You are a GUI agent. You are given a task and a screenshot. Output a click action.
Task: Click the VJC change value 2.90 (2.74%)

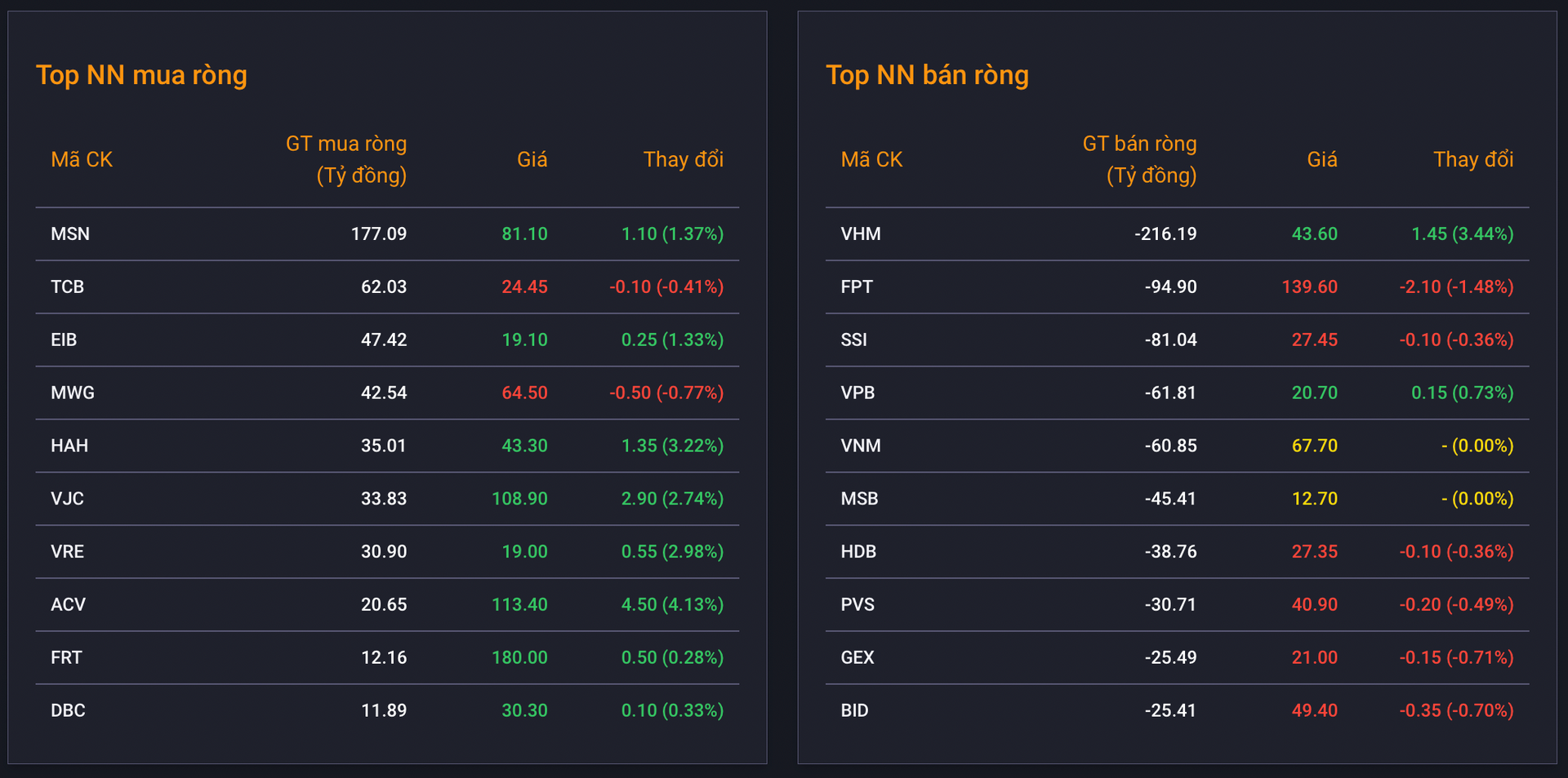[x=672, y=499]
